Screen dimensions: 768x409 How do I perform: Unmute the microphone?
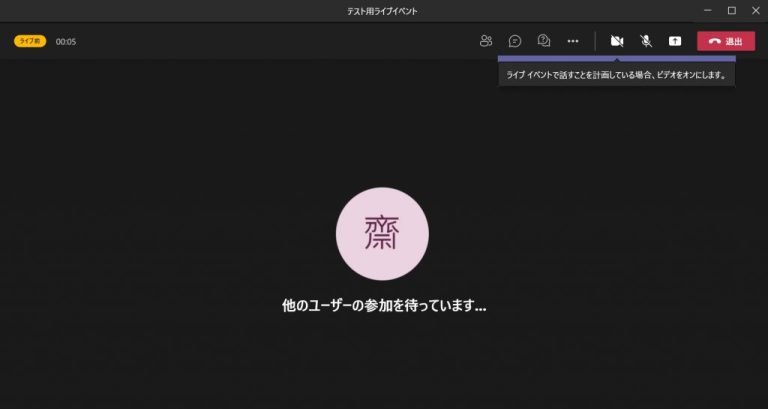(646, 41)
